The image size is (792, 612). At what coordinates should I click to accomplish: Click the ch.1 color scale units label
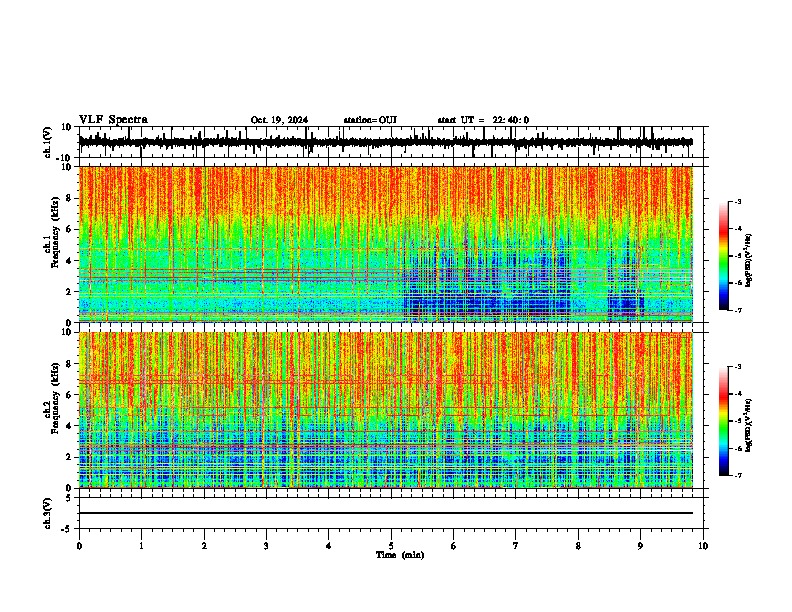point(748,260)
